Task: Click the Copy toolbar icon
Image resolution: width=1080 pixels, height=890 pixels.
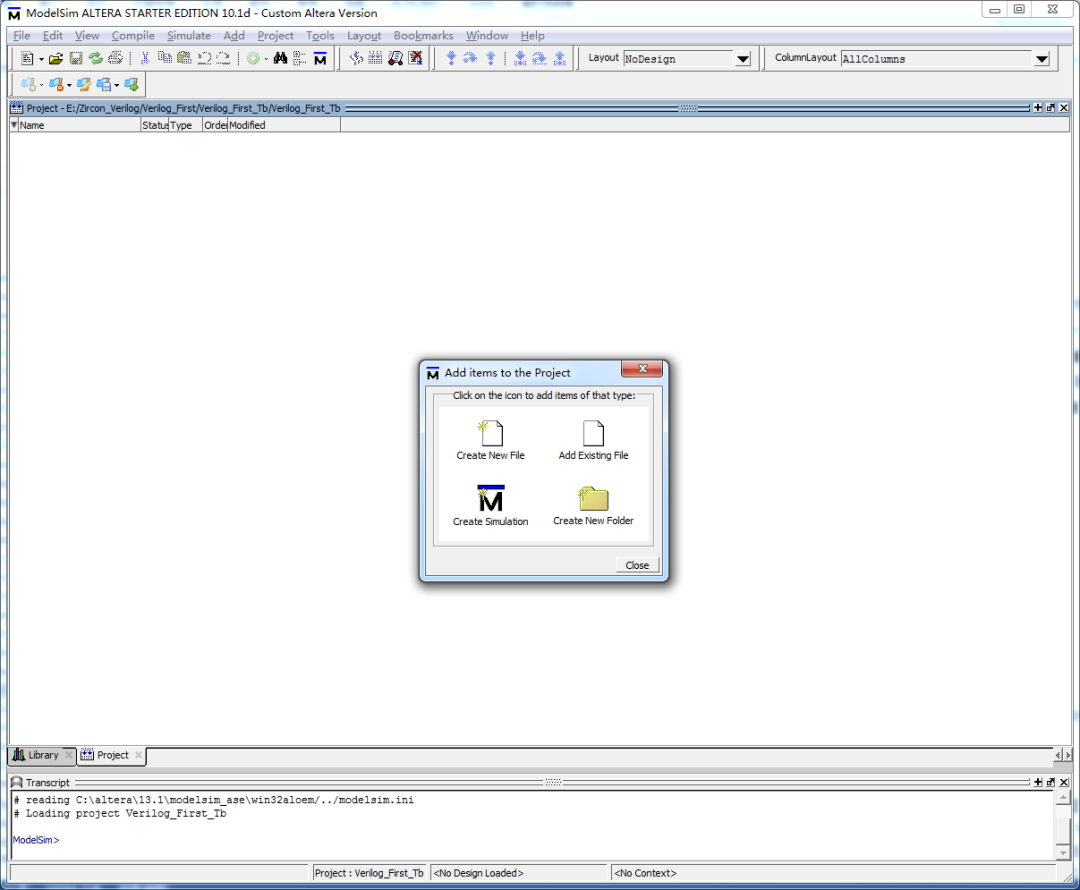Action: (165, 59)
